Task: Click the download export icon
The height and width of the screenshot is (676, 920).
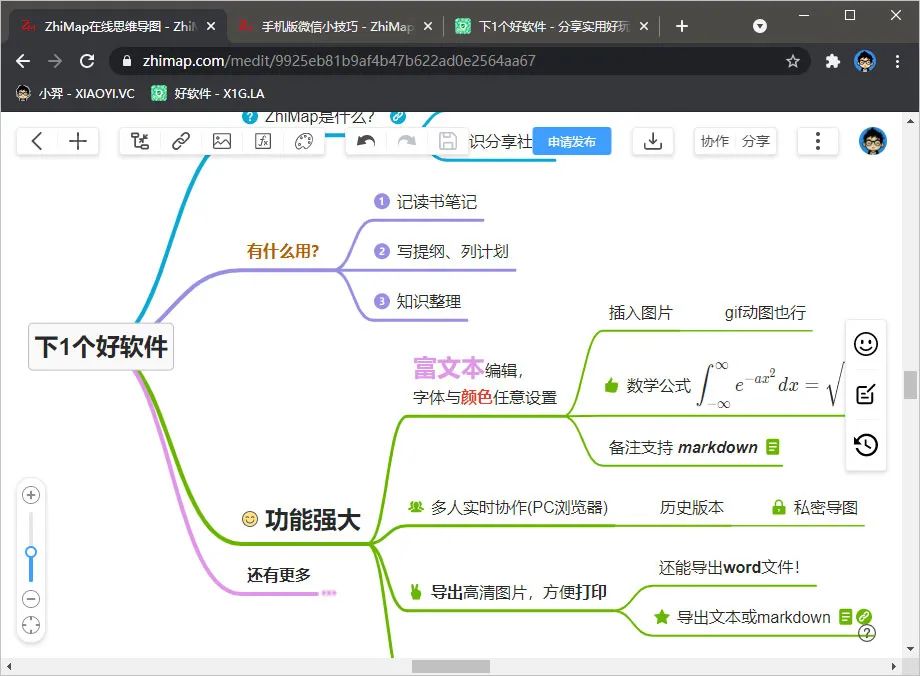Action: (653, 141)
